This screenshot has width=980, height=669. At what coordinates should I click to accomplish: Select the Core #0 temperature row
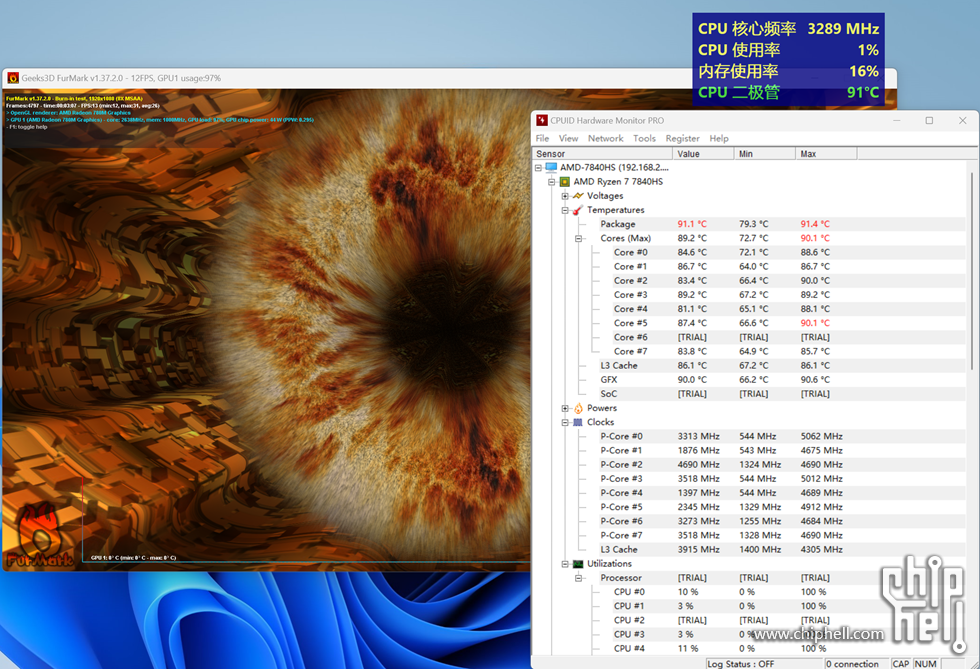[x=749, y=253]
